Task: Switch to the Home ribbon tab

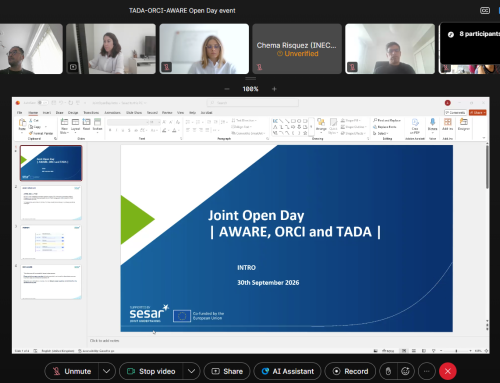Action: (33, 113)
